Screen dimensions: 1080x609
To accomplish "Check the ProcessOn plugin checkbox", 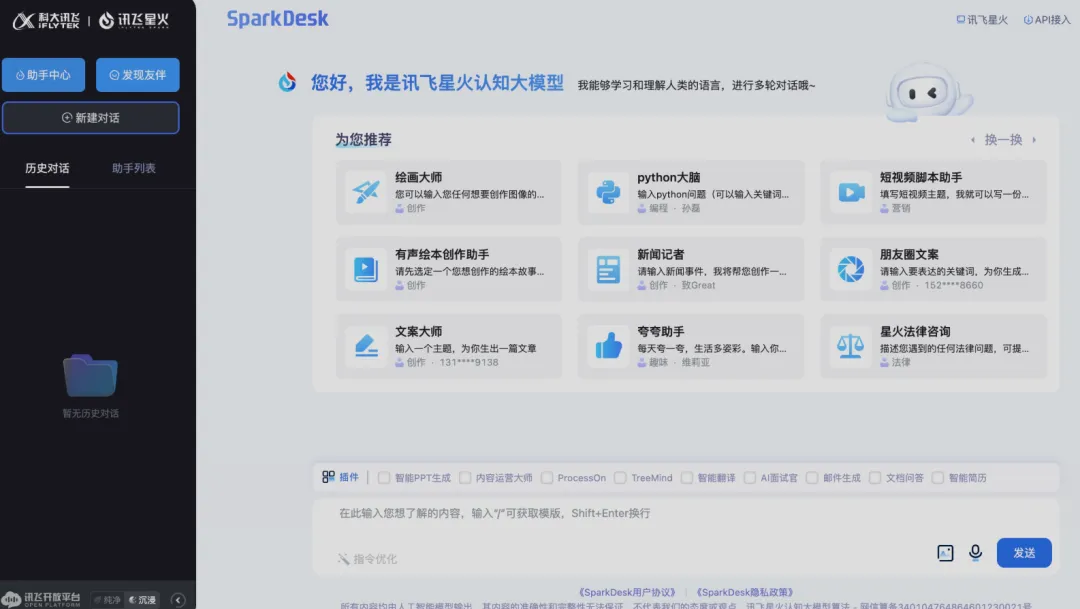I will pyautogui.click(x=547, y=477).
